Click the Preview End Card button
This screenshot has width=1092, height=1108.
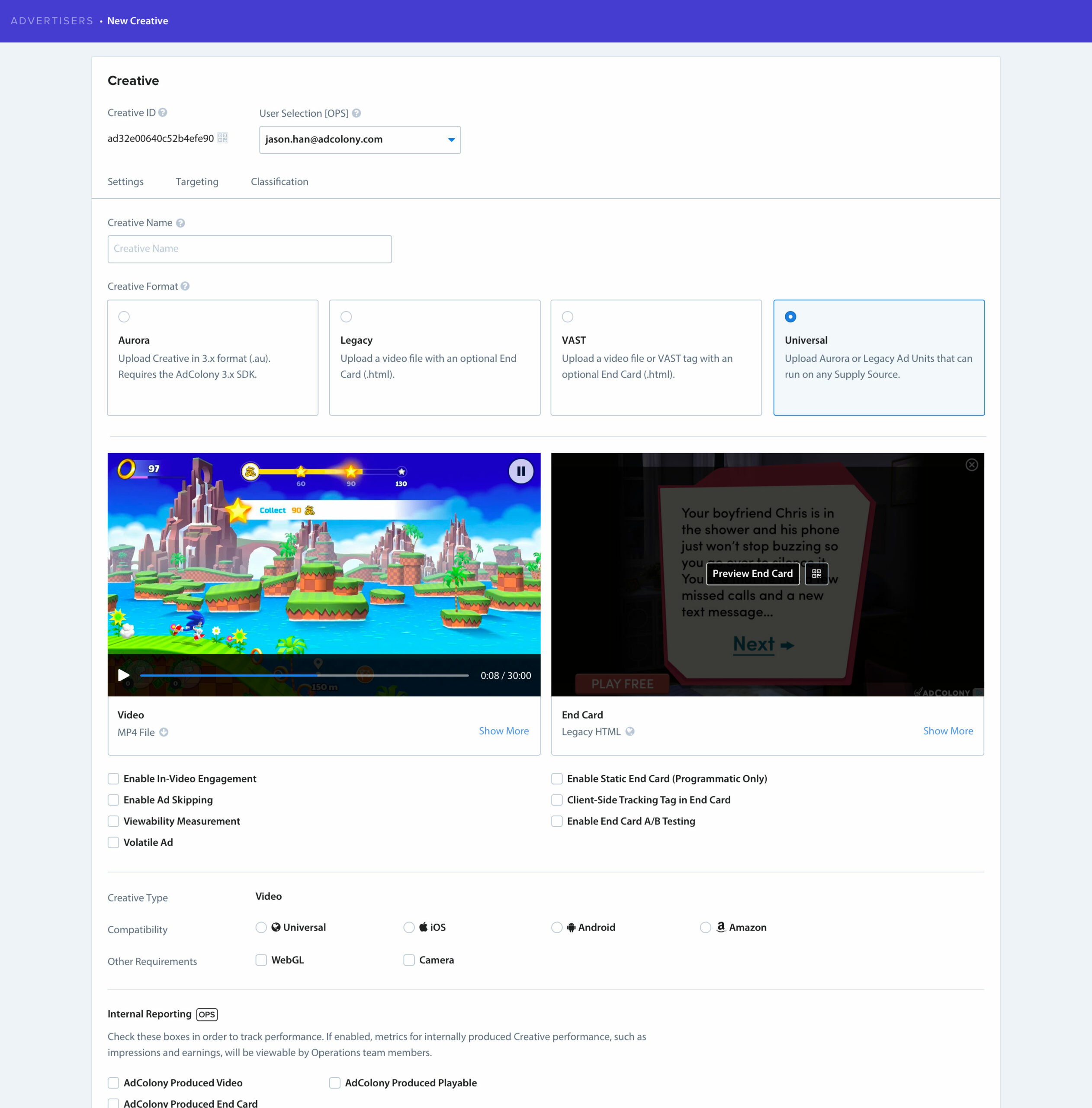(x=753, y=573)
